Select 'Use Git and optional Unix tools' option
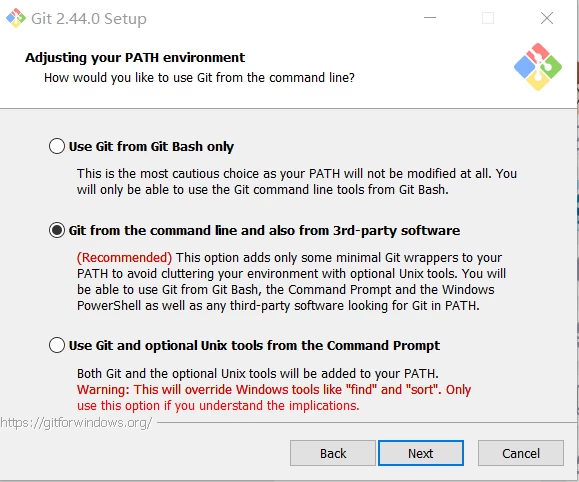The height and width of the screenshot is (482, 579). 57,345
